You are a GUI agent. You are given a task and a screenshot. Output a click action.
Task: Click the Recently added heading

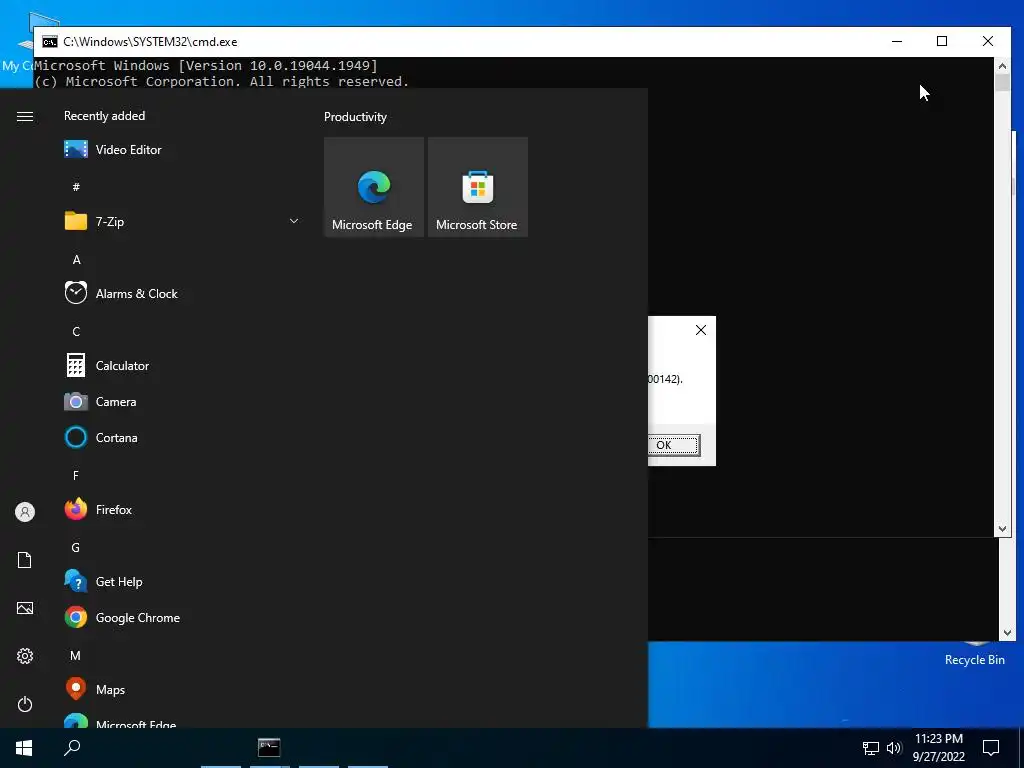pos(104,116)
